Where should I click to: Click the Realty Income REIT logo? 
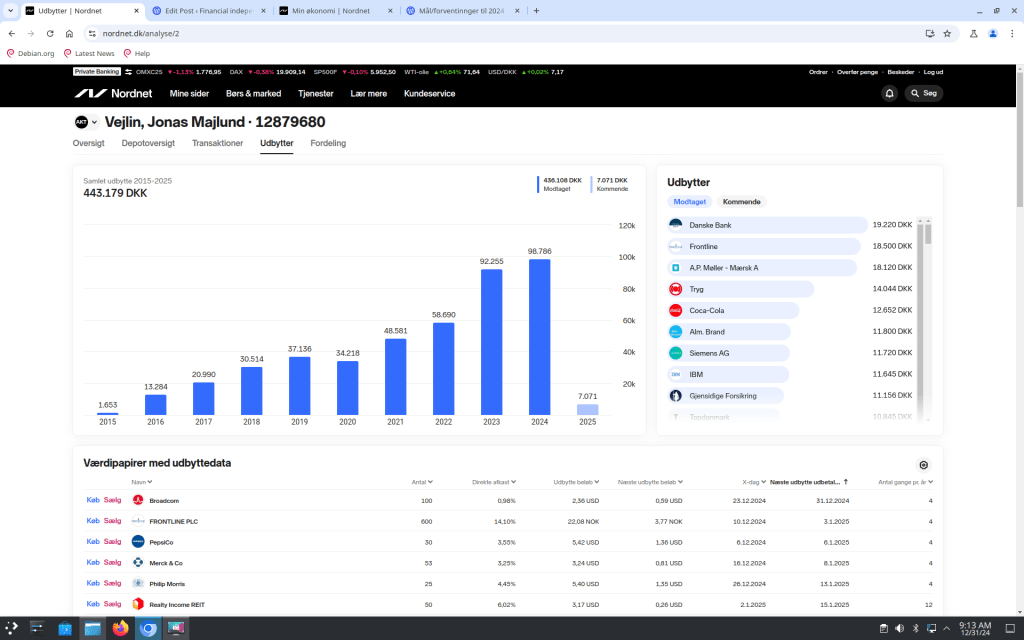pyautogui.click(x=138, y=604)
